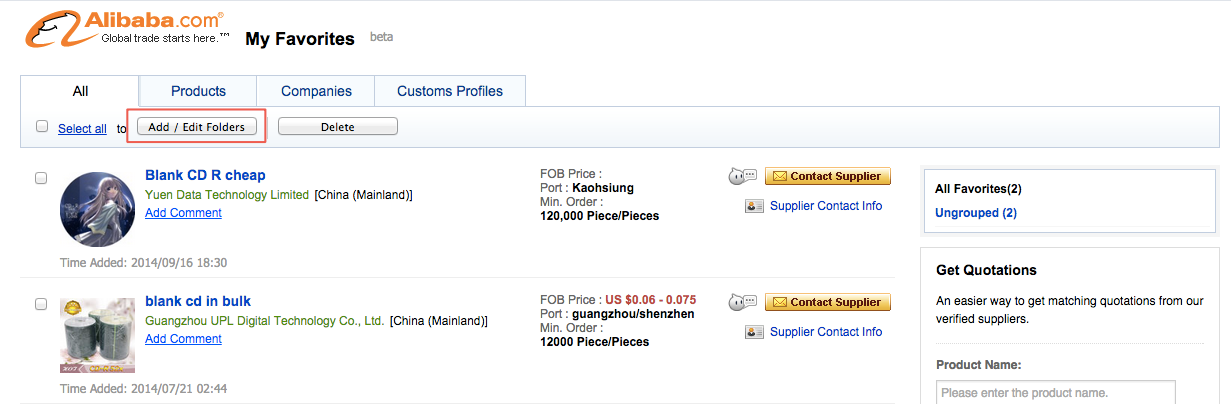
Task: Click contact card icon for Guangzhou UPL supplier
Action: coord(754,332)
